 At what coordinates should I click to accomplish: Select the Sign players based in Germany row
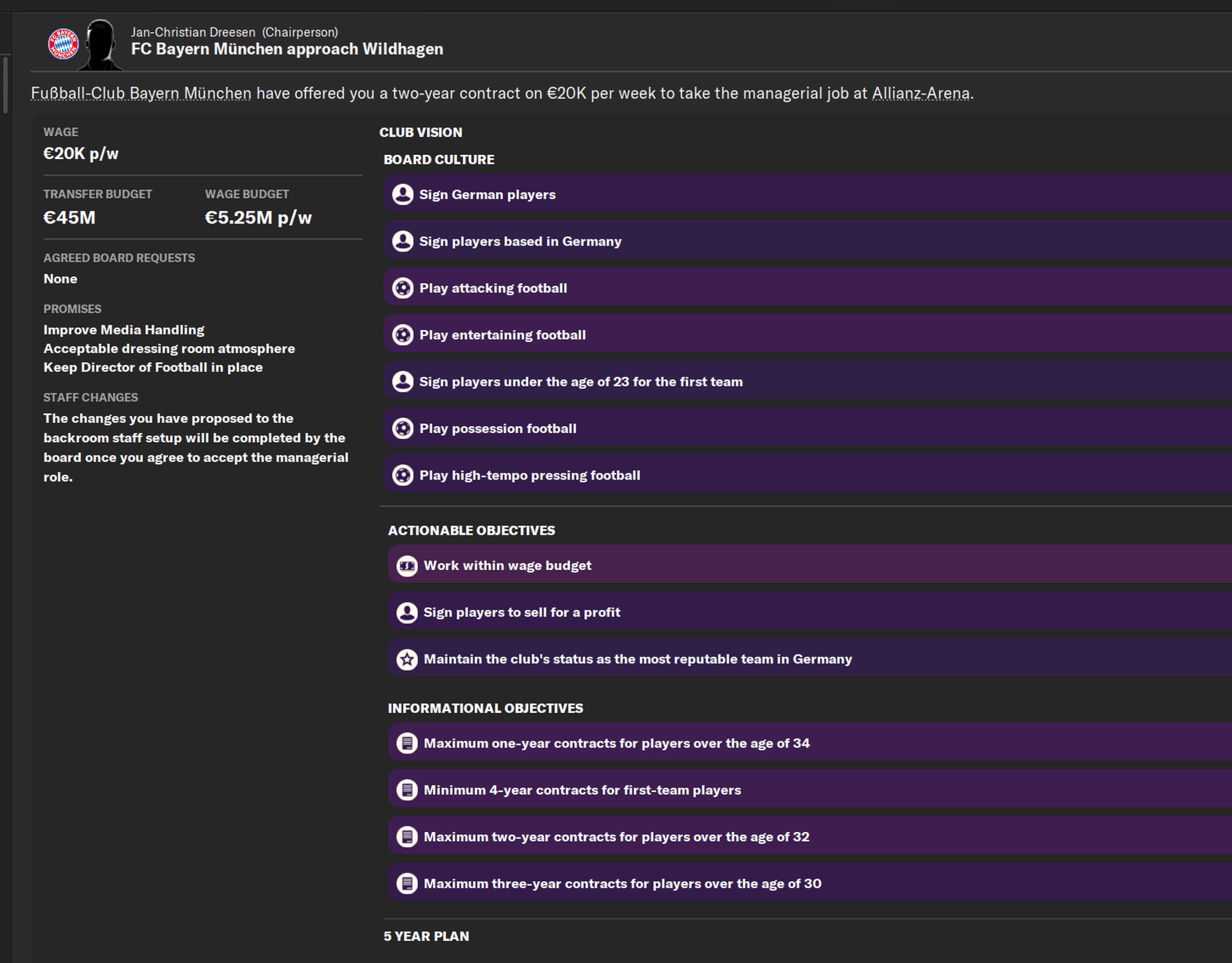798,241
